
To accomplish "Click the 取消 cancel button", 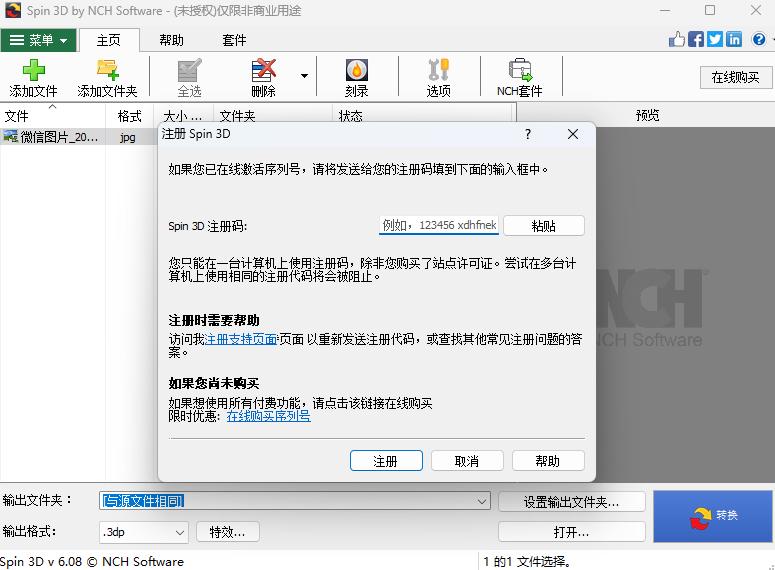I will [467, 461].
